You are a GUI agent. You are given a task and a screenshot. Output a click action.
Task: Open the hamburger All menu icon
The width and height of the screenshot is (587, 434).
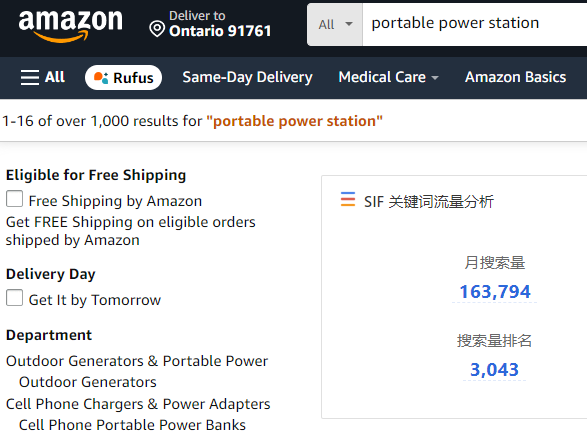pyautogui.click(x=30, y=78)
